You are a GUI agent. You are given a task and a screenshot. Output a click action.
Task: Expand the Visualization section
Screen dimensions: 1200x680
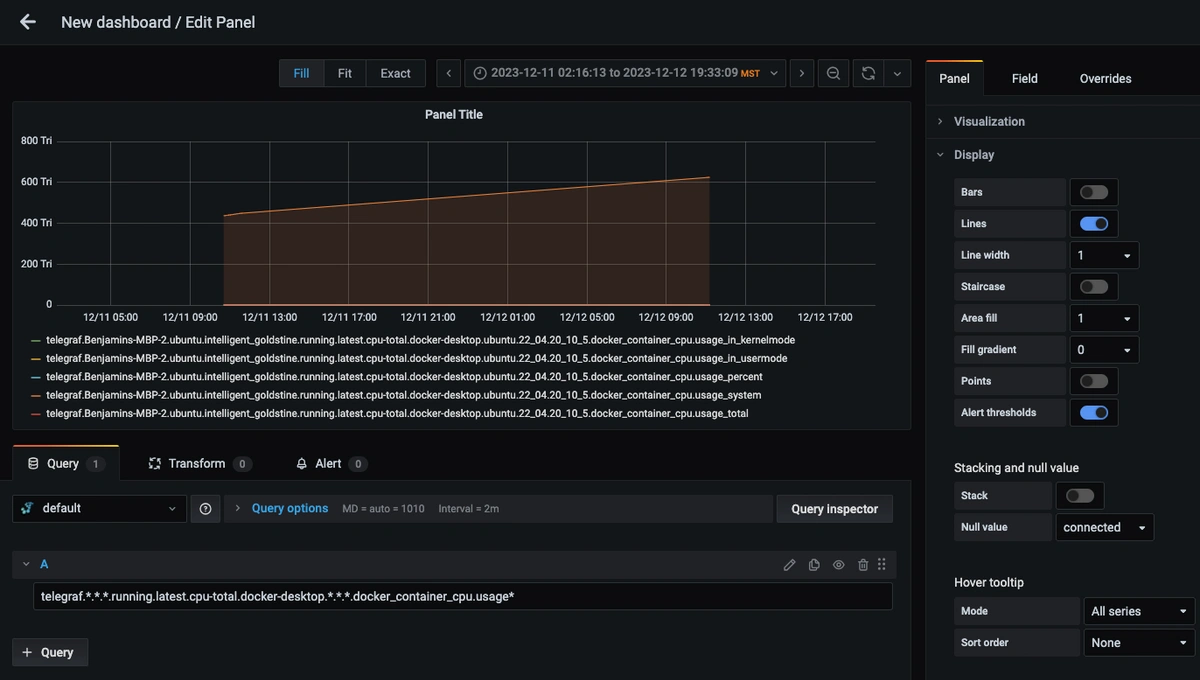(x=989, y=121)
